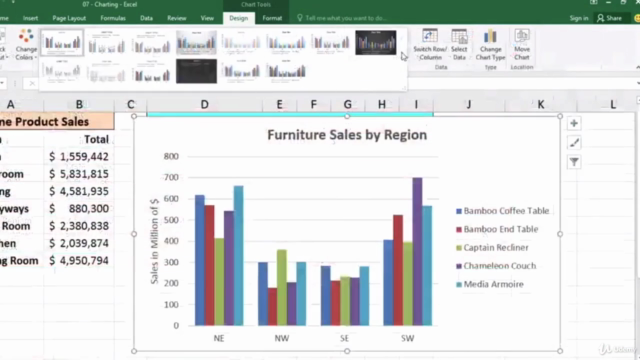Select column header D
Screen dimensions: 640x360
204,104
